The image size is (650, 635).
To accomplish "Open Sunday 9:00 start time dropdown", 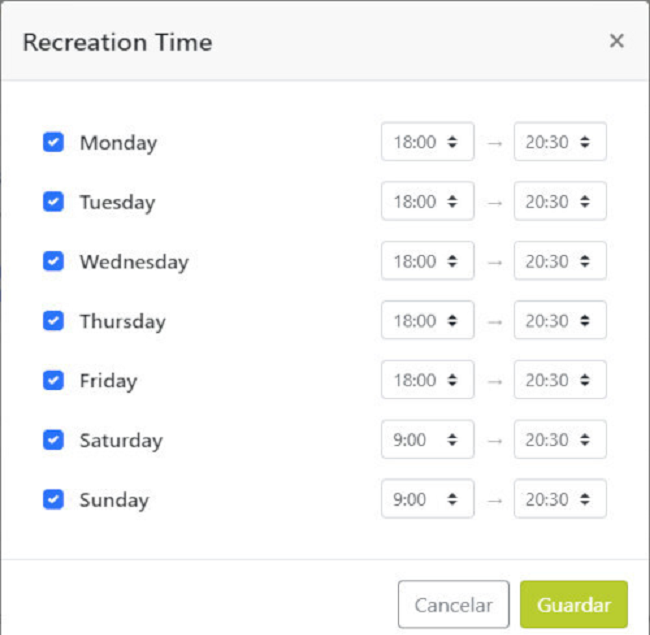I will tap(427, 499).
